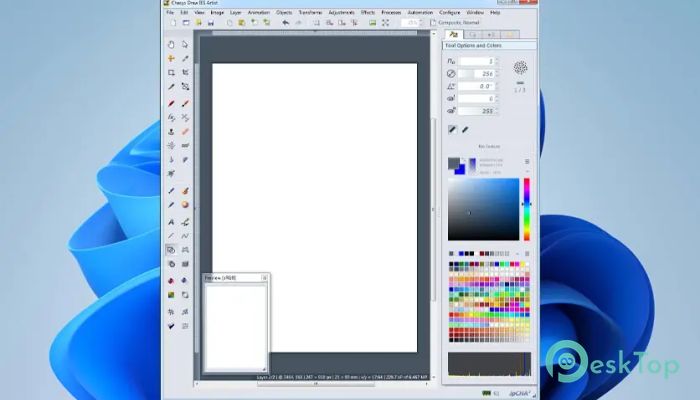
Task: Select the yellow move tool
Action: click(171, 58)
